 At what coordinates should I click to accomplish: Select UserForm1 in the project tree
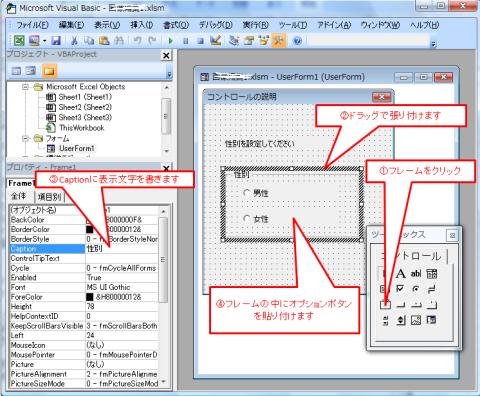pyautogui.click(x=76, y=148)
